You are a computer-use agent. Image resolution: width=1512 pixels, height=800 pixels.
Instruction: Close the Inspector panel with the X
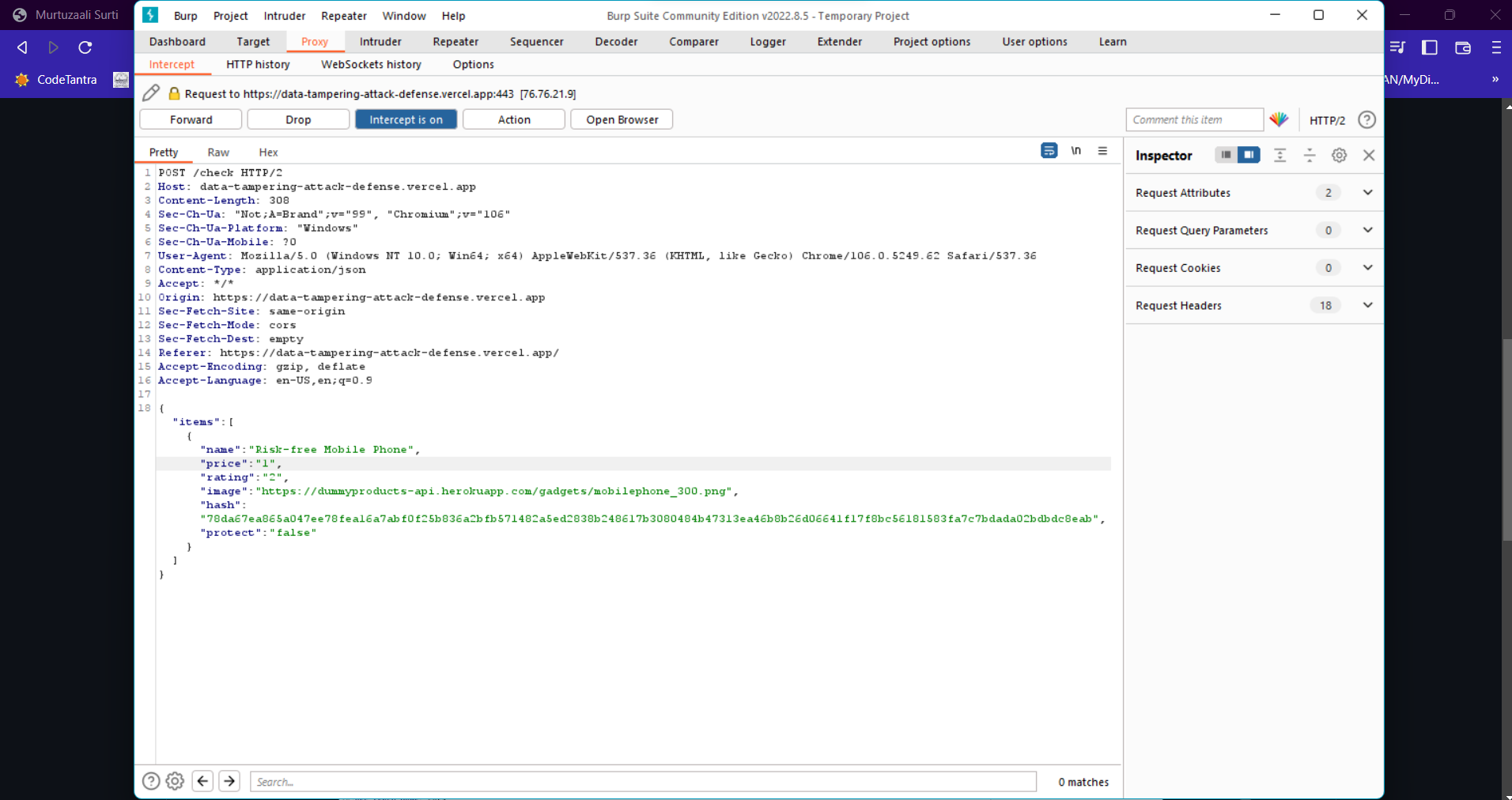[1370, 155]
